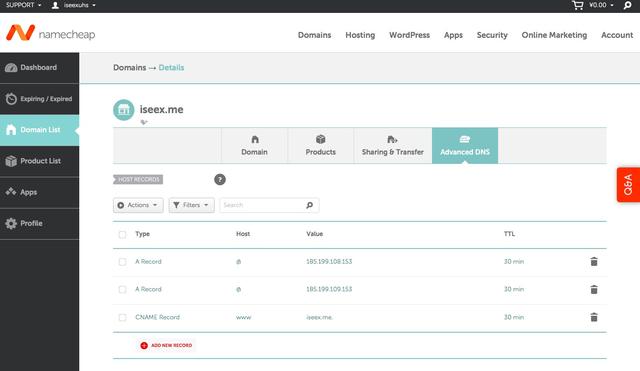Click the Type column header
This screenshot has height=371, width=640.
142,234
